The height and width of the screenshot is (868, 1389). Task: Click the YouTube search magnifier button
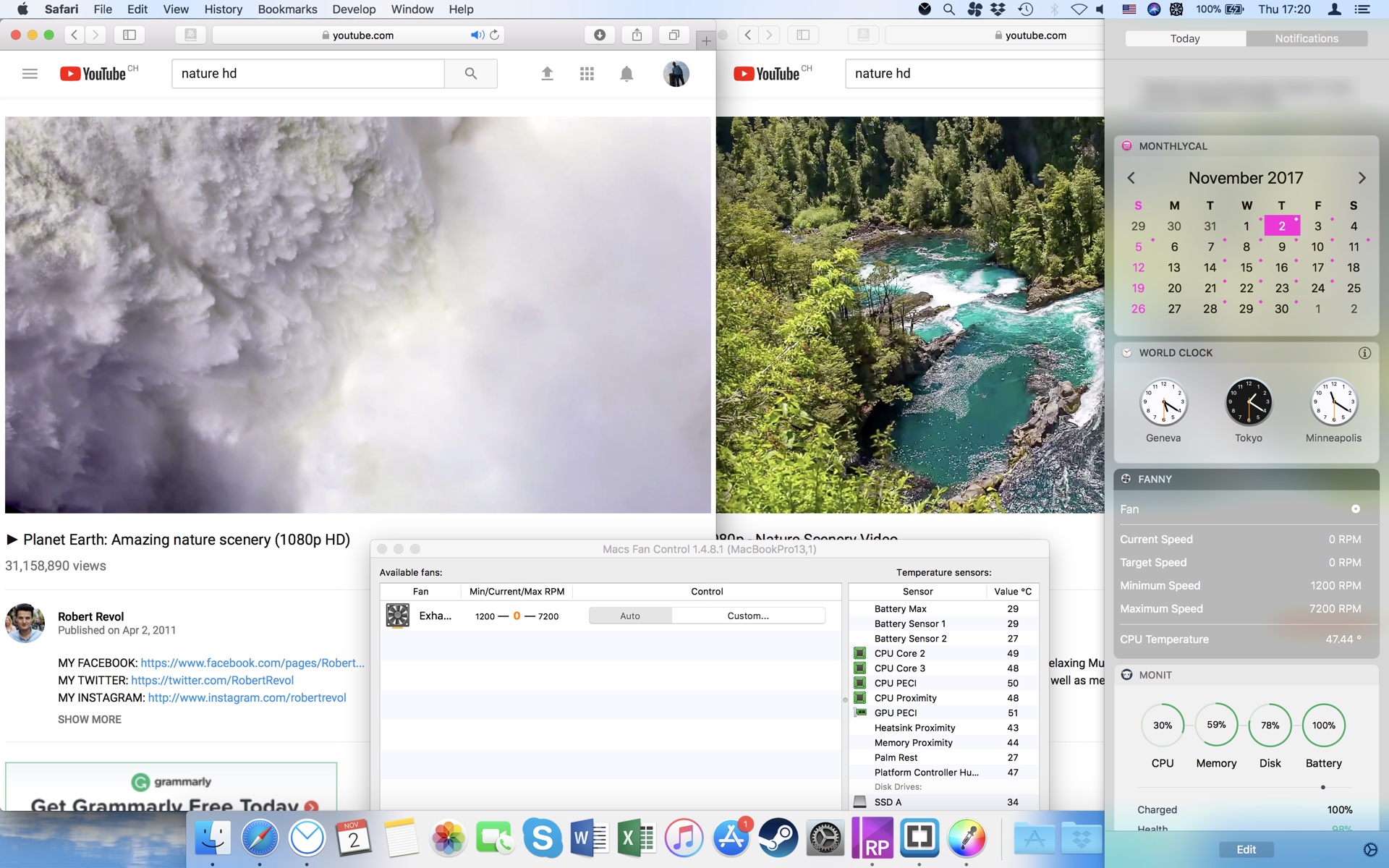pyautogui.click(x=471, y=73)
